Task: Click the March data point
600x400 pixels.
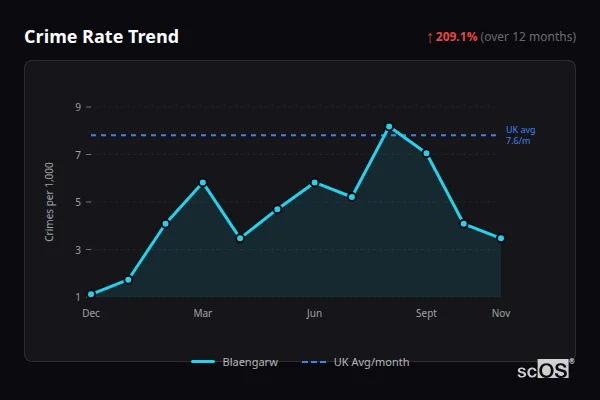Action: pyautogui.click(x=203, y=183)
